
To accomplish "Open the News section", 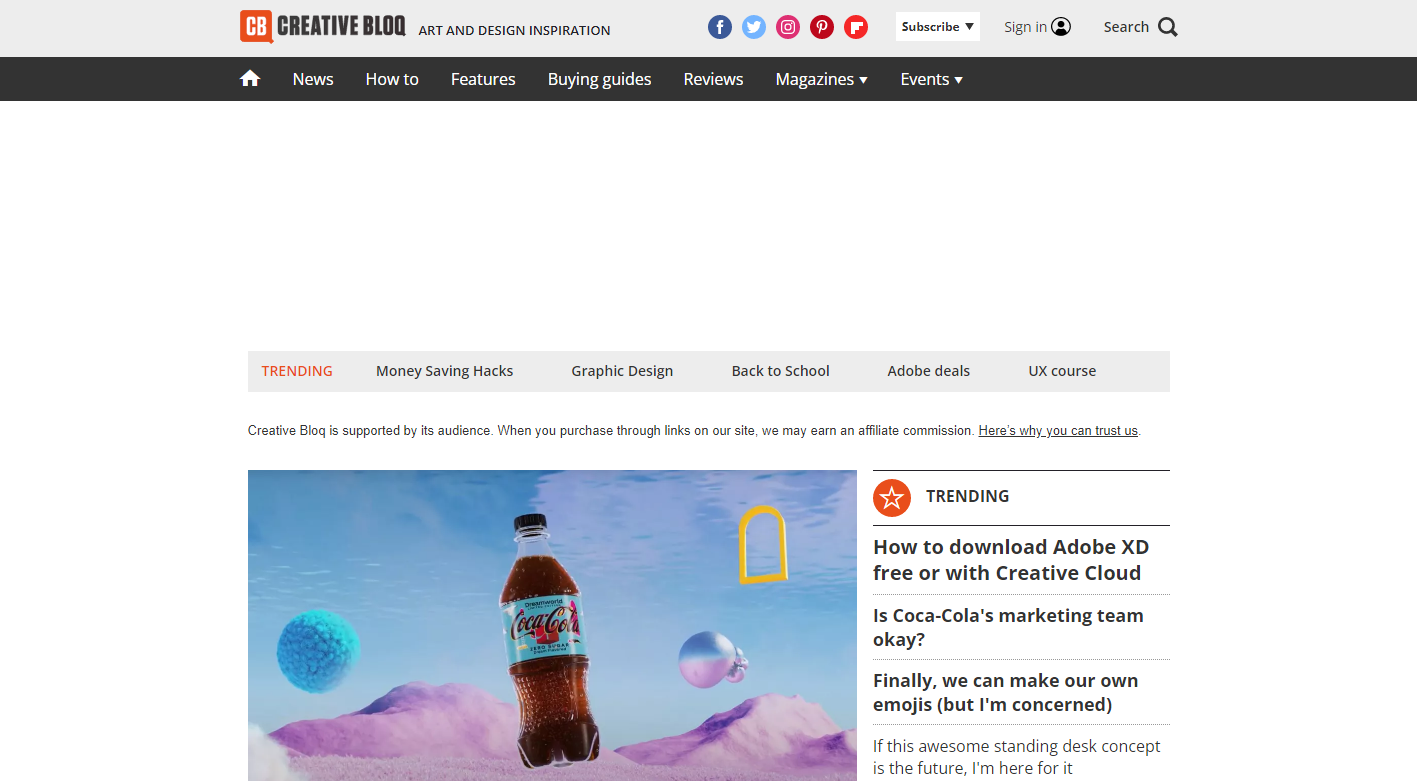I will click(313, 79).
